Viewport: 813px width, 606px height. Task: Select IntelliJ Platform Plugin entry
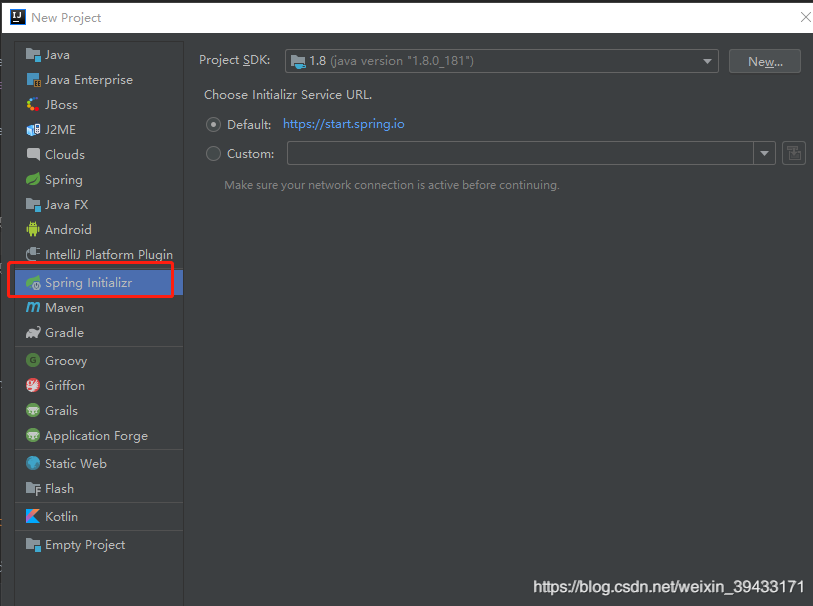pos(99,255)
